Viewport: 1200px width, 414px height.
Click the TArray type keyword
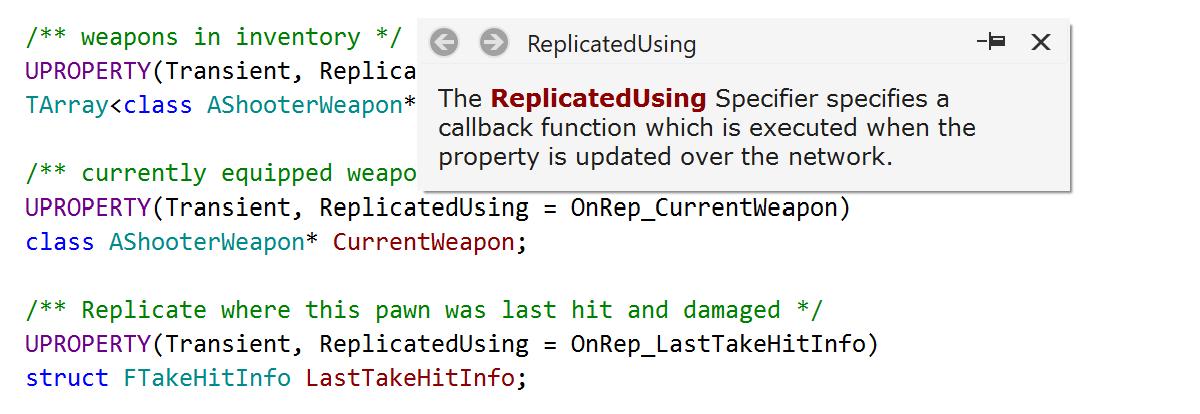click(x=66, y=105)
